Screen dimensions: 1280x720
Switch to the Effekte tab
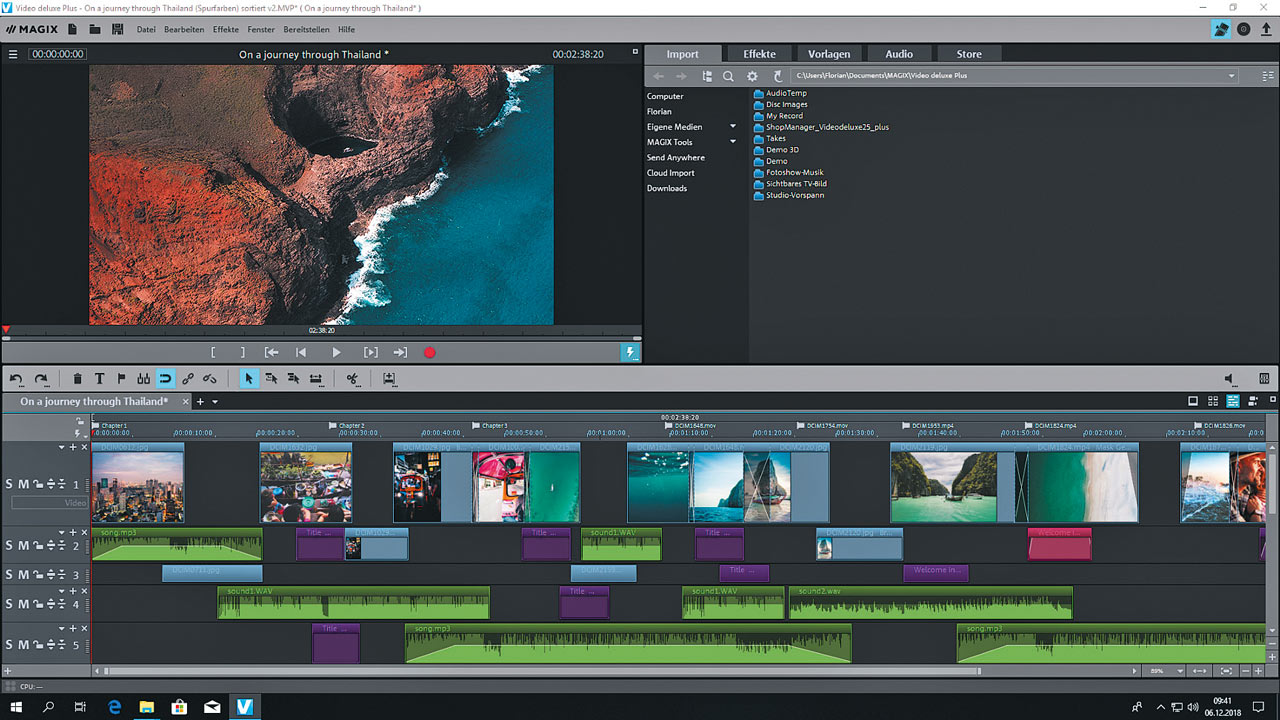[x=759, y=54]
